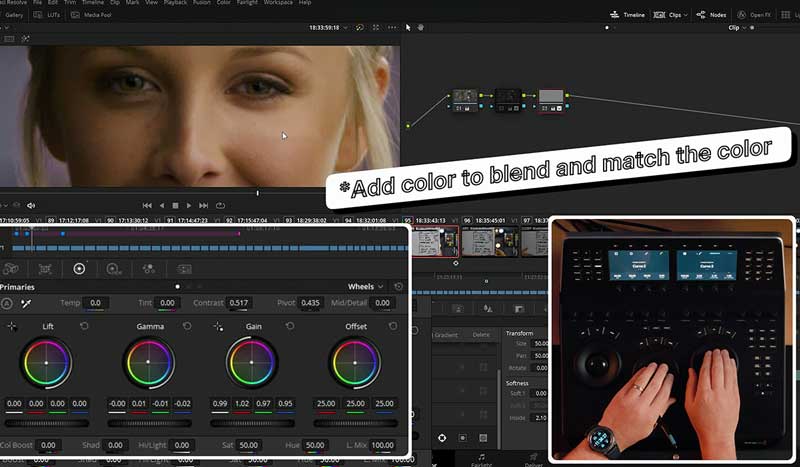Image resolution: width=800 pixels, height=467 pixels.
Task: Toggle loop playback
Action: point(220,205)
